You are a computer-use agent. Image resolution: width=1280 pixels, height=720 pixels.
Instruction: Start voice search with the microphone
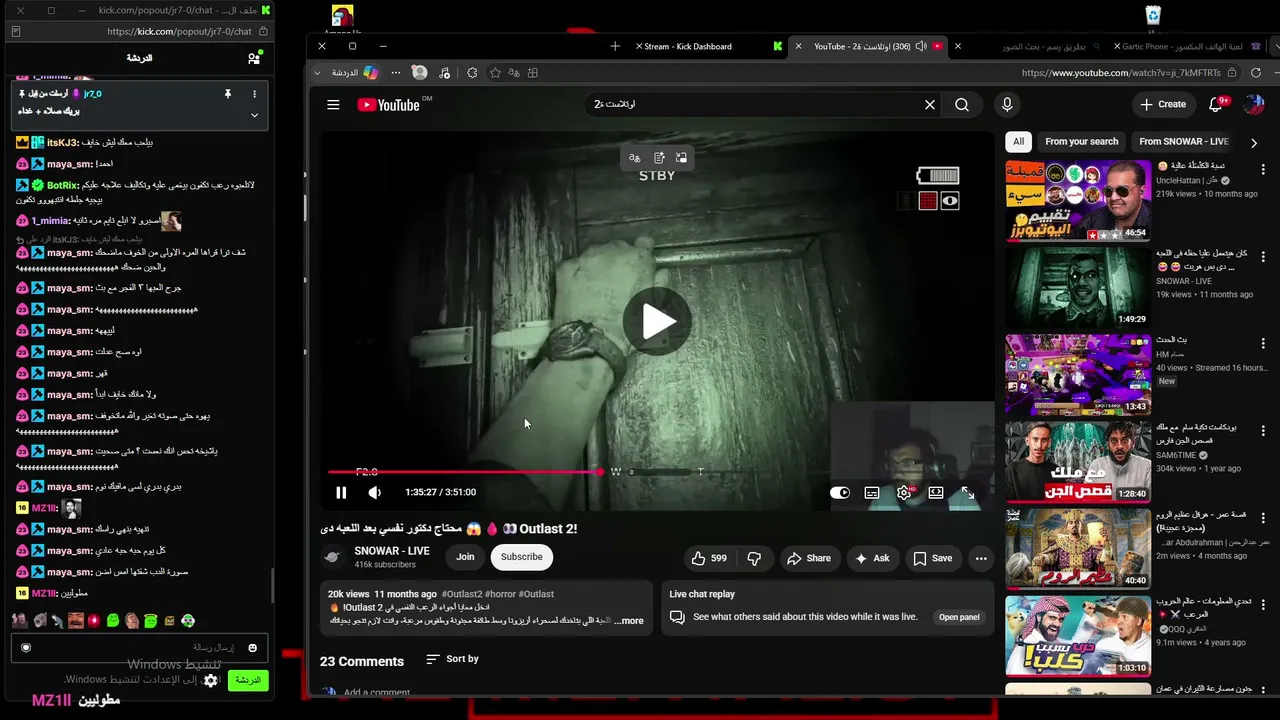1007,105
